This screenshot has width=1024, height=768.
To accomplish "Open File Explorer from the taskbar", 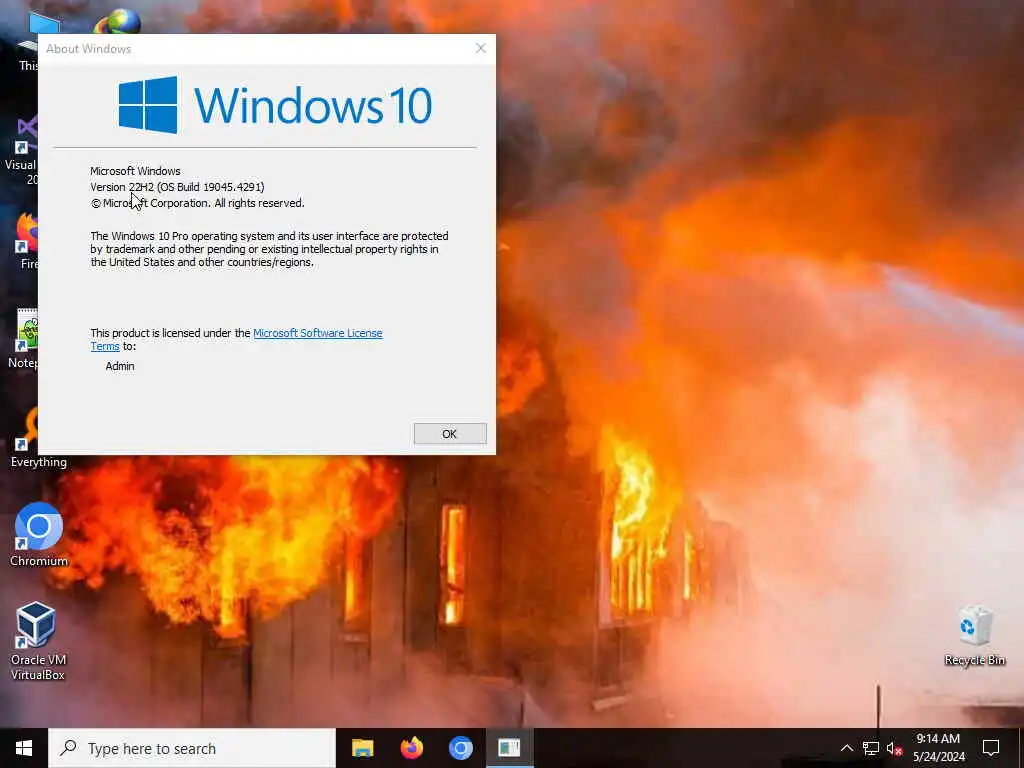I will [x=362, y=748].
